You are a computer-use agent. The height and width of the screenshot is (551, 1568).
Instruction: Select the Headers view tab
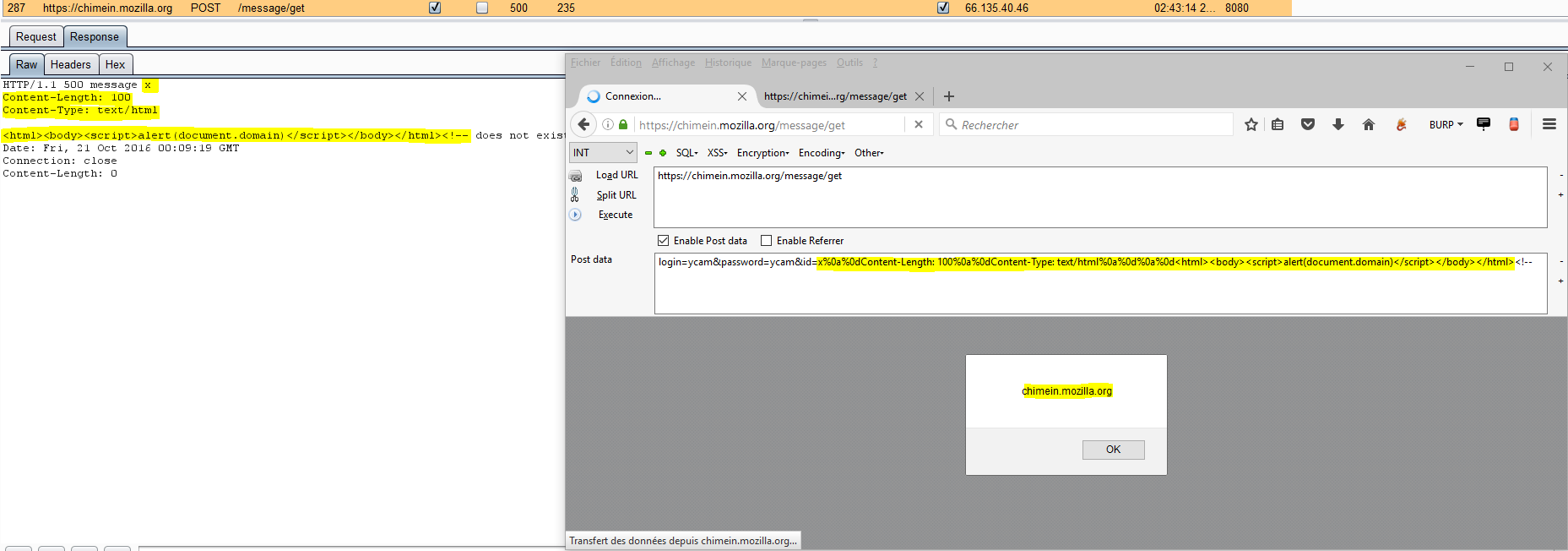[x=71, y=64]
